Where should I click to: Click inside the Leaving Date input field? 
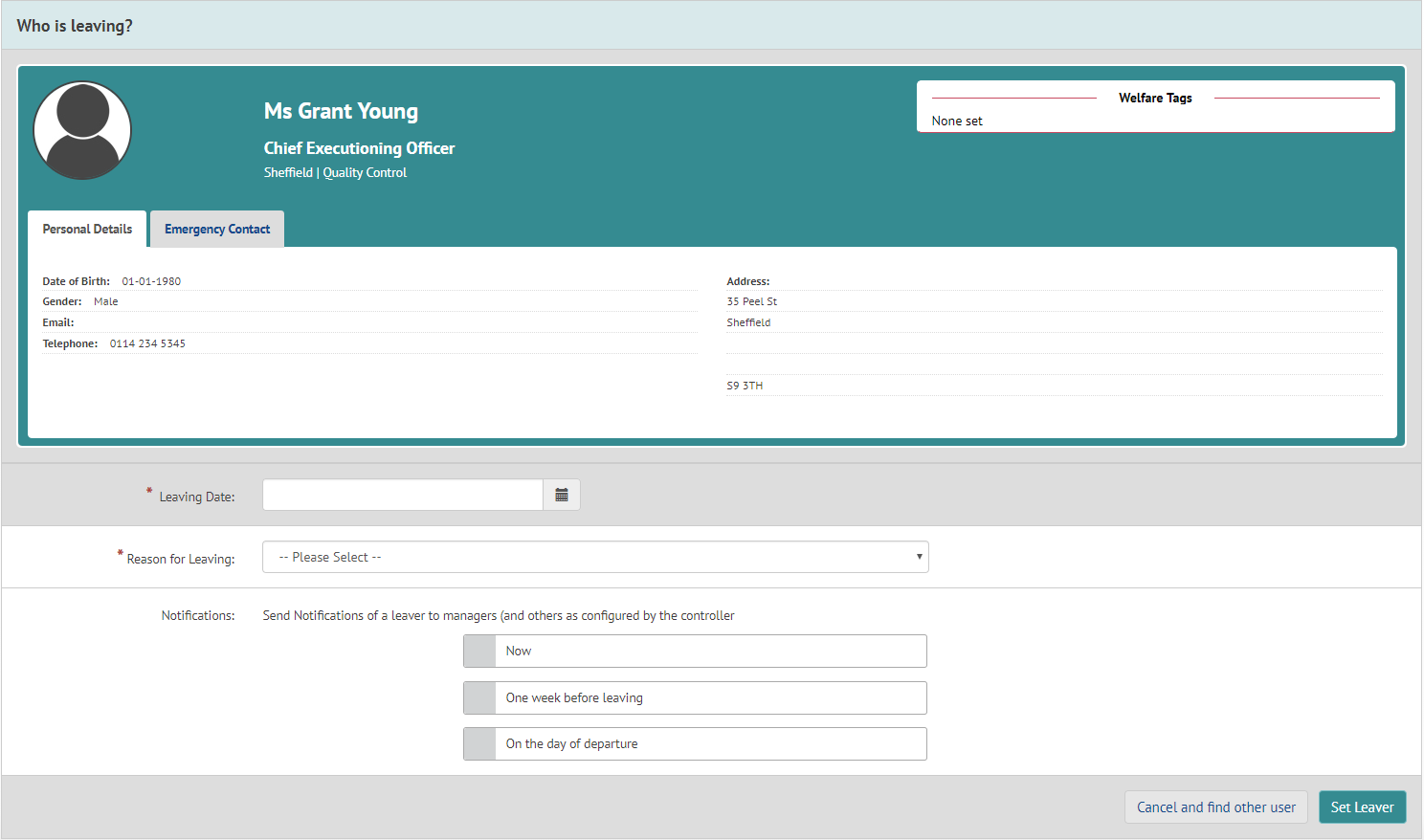[x=402, y=495]
